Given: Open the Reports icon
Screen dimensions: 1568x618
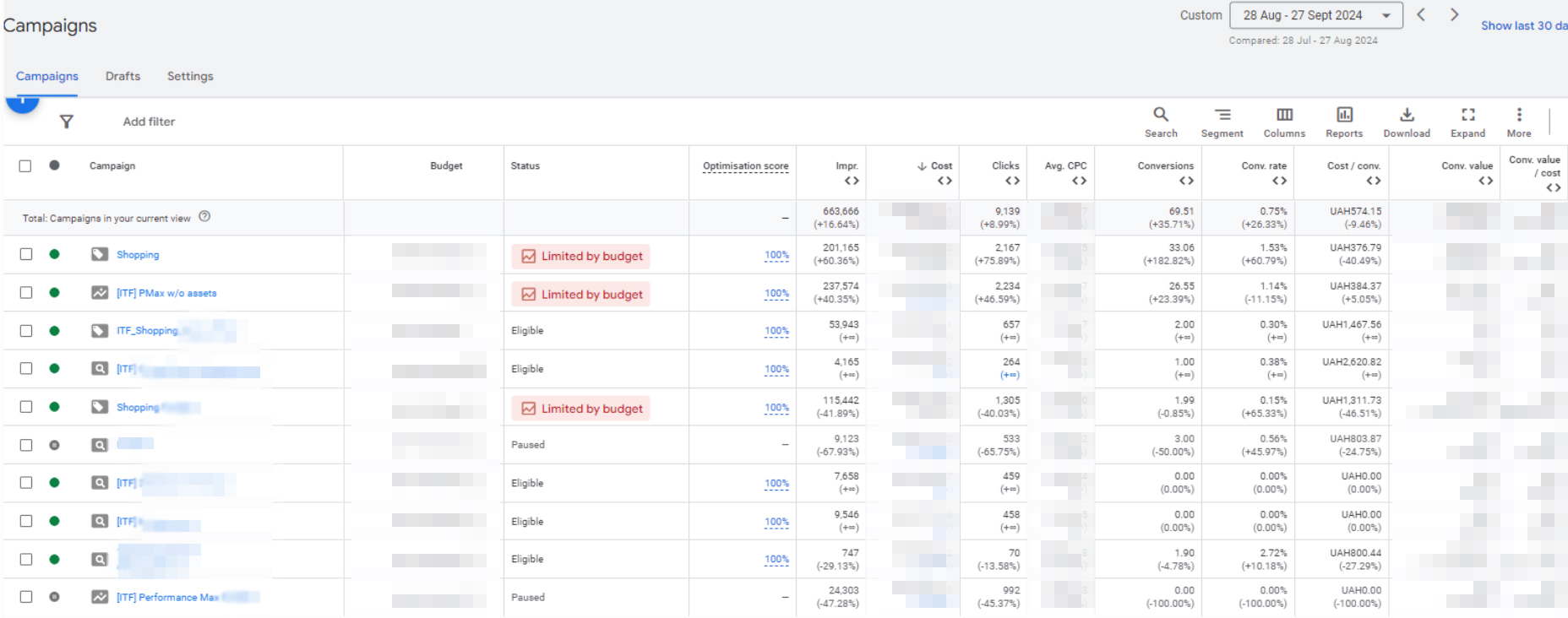Looking at the screenshot, I should (x=1344, y=122).
